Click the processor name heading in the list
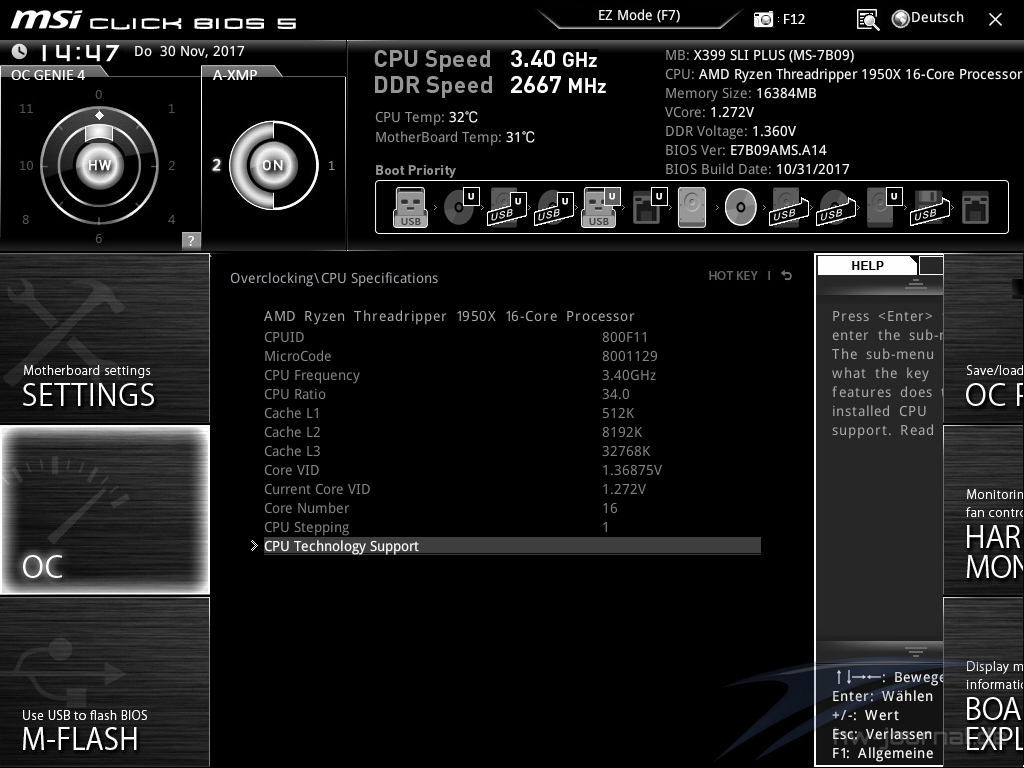This screenshot has width=1024, height=768. pos(449,316)
